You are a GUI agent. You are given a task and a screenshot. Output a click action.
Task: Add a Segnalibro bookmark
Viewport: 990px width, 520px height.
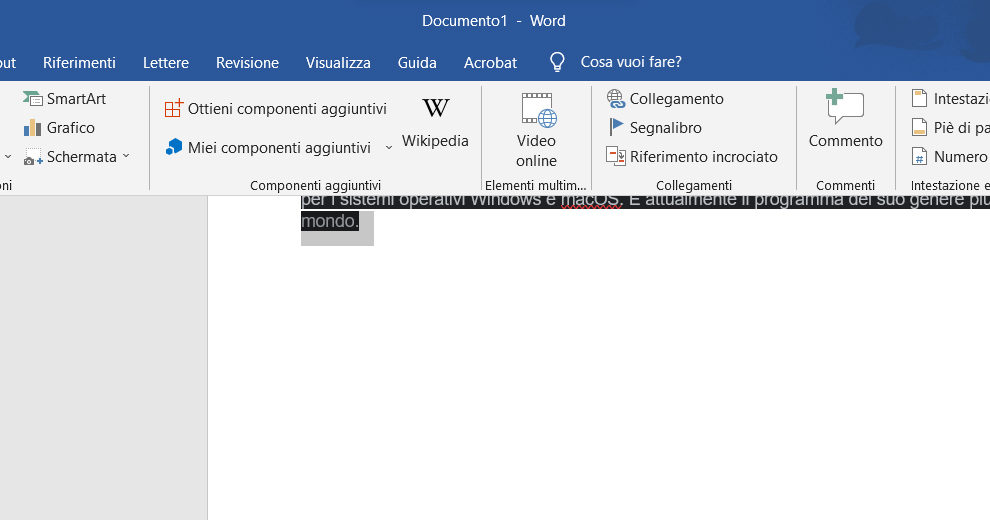click(654, 127)
